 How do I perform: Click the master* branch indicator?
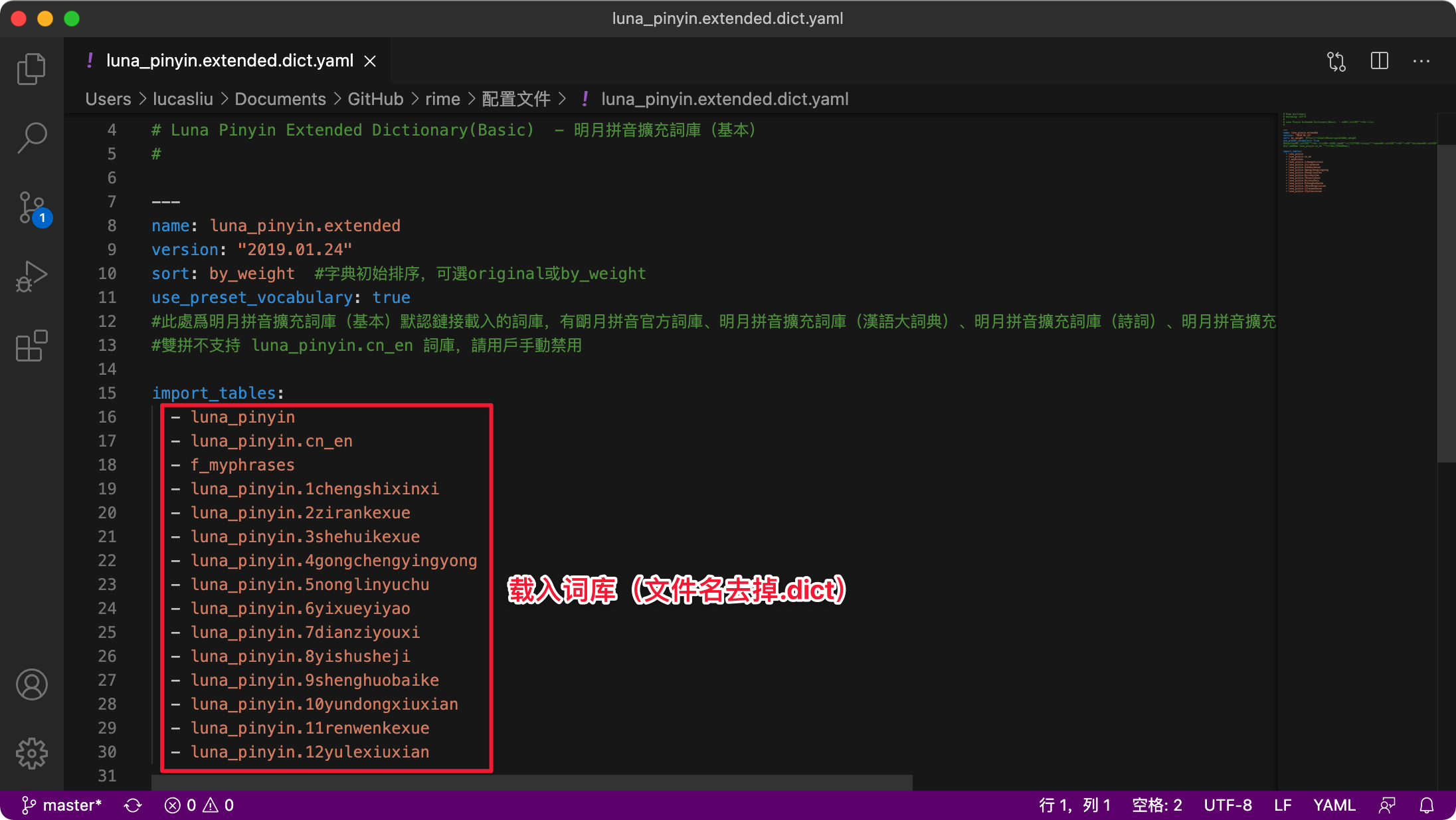pyautogui.click(x=62, y=805)
